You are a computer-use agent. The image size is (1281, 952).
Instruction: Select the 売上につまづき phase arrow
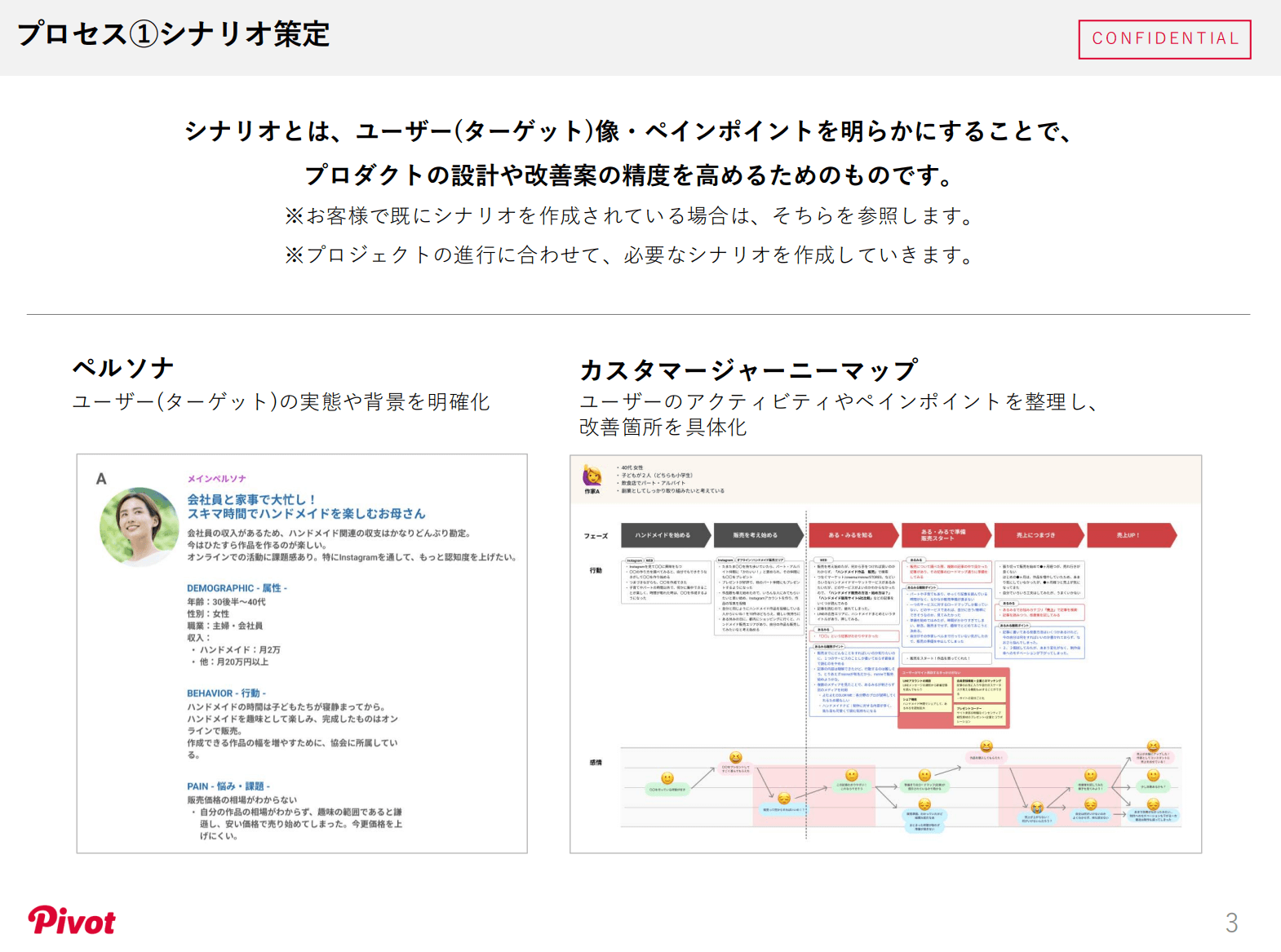tap(1039, 535)
